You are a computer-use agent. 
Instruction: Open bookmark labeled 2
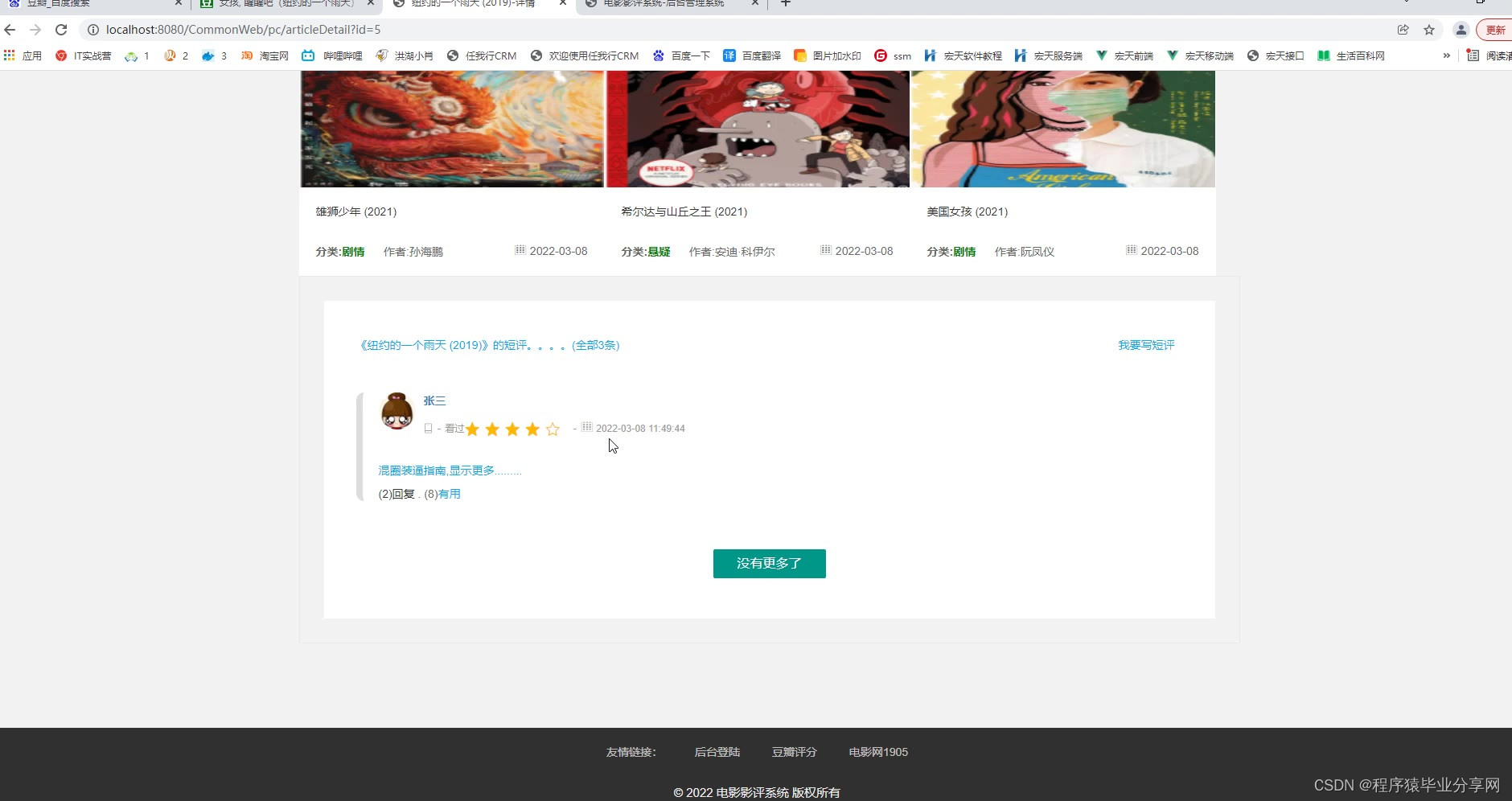pos(176,55)
